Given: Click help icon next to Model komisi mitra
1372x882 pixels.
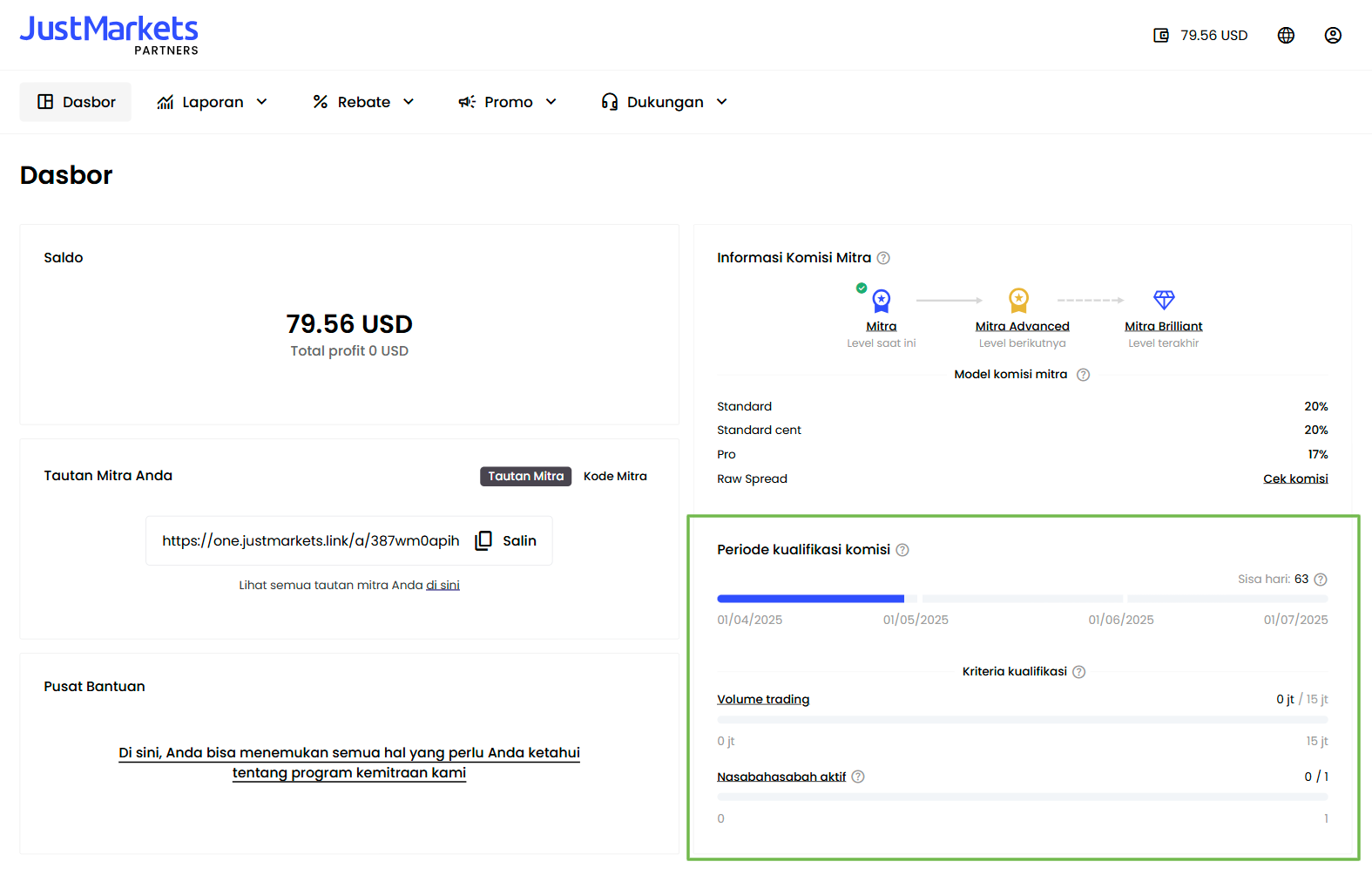Looking at the screenshot, I should [1083, 375].
